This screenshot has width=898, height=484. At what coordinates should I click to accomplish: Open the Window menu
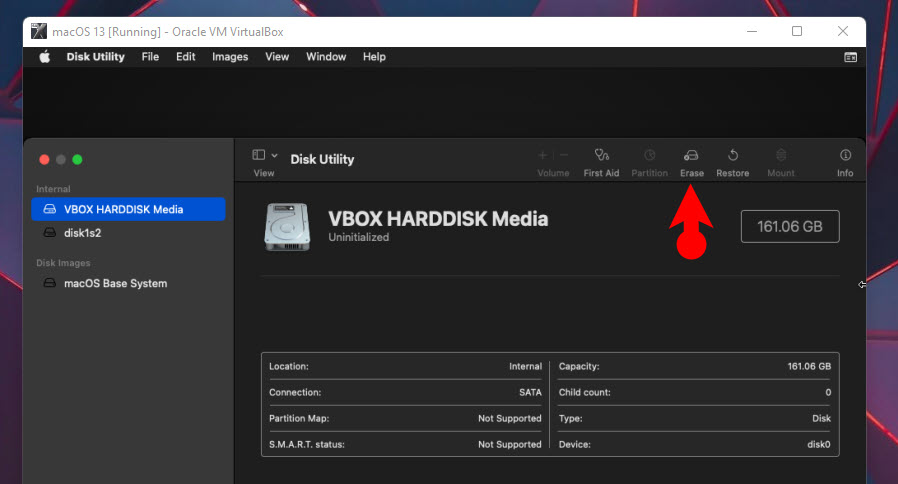pyautogui.click(x=326, y=57)
